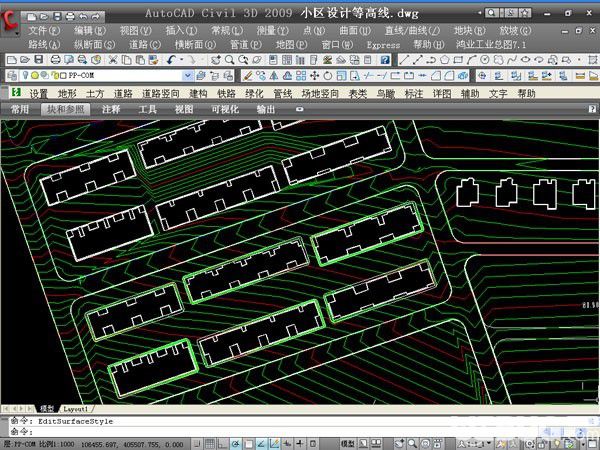Image resolution: width=600 pixels, height=450 pixels.
Task: Expand the ribbon minimize toggle button
Action: (x=300, y=109)
